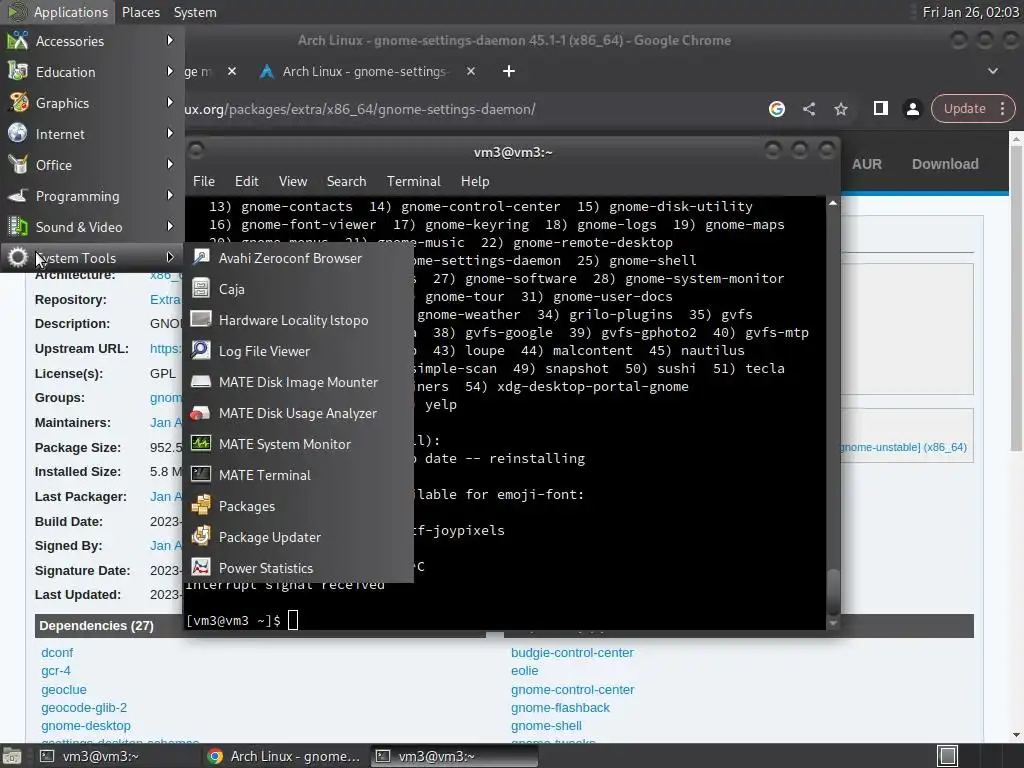Open the System panel menu

(195, 12)
